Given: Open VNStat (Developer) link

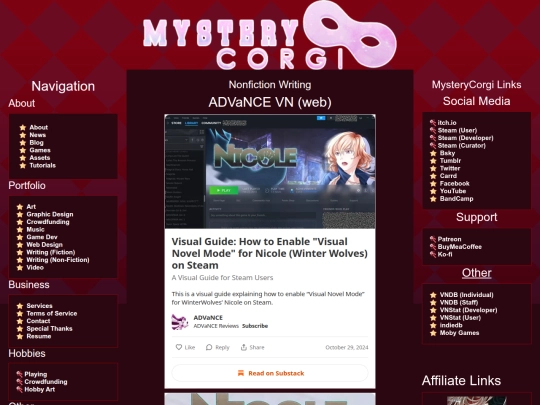Looking at the screenshot, I should 469,310.
